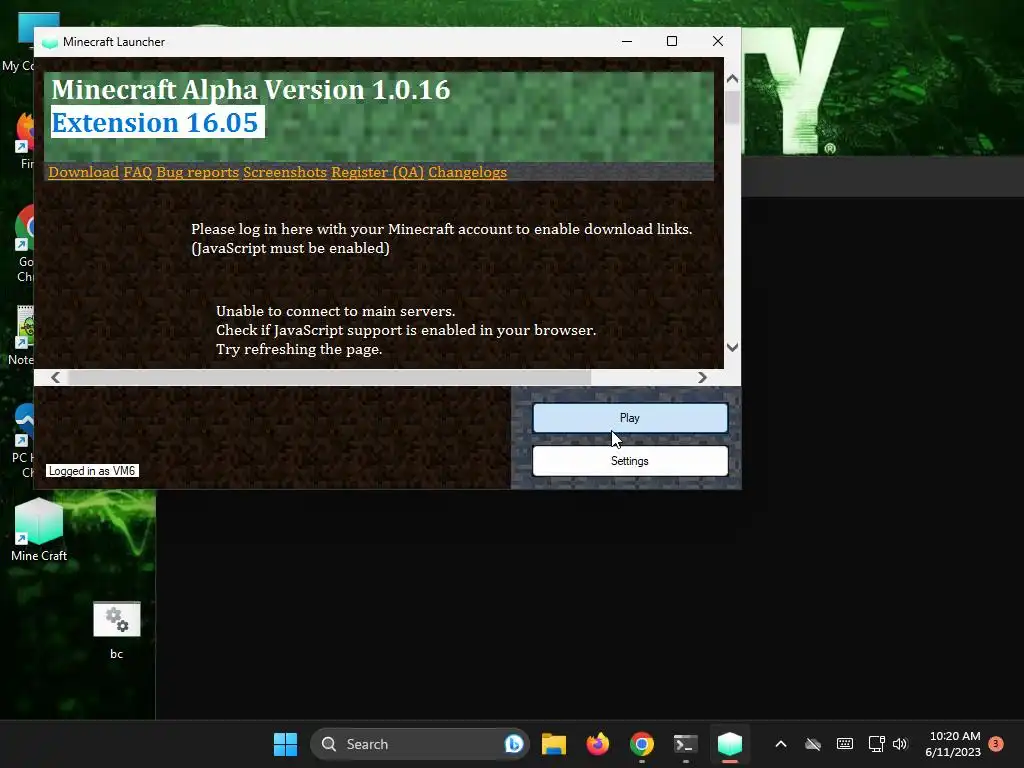Screen dimensions: 1024x768
Task: Open the Screenshots link
Action: click(x=285, y=172)
